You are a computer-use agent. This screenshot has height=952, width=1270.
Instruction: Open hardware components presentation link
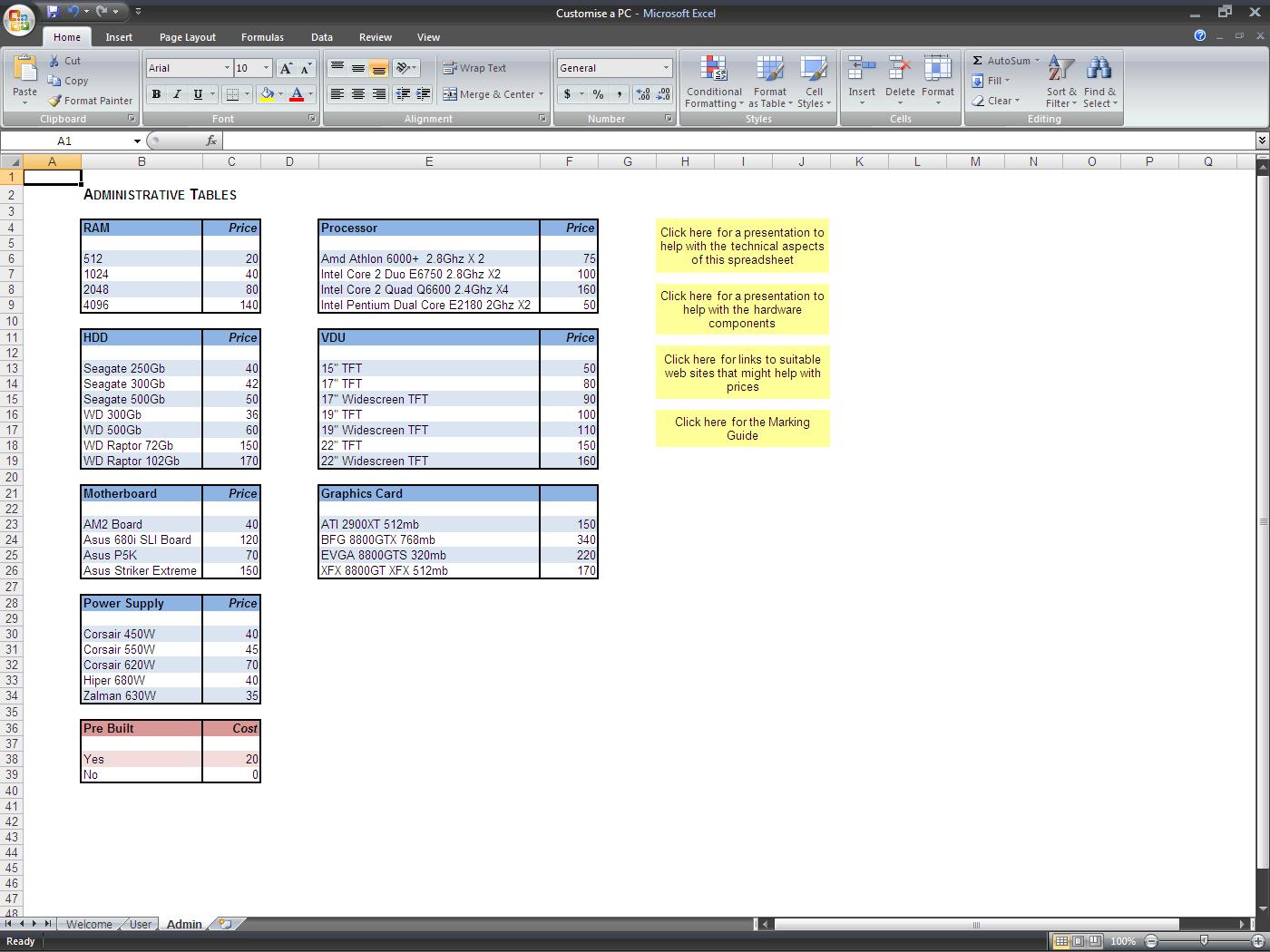point(742,309)
